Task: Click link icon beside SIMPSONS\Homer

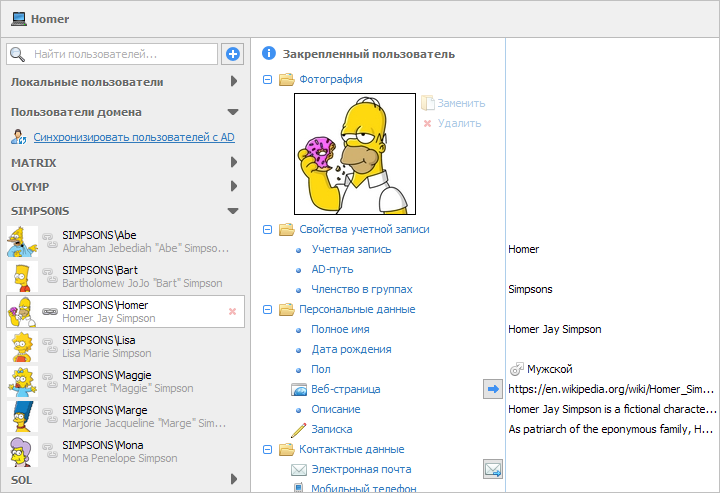Action: (x=50, y=311)
